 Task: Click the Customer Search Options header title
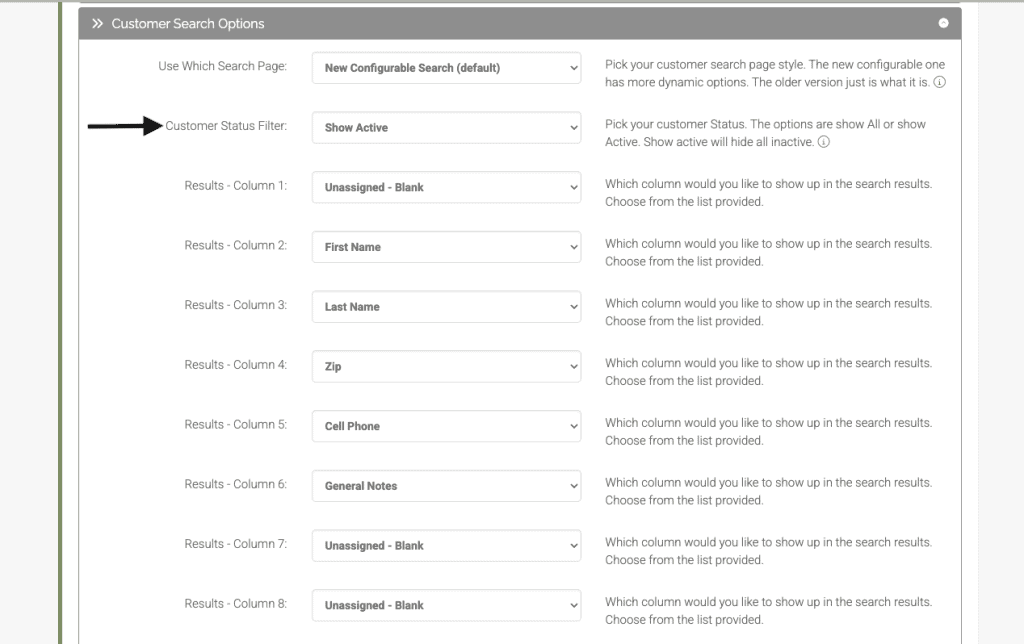[x=188, y=23]
